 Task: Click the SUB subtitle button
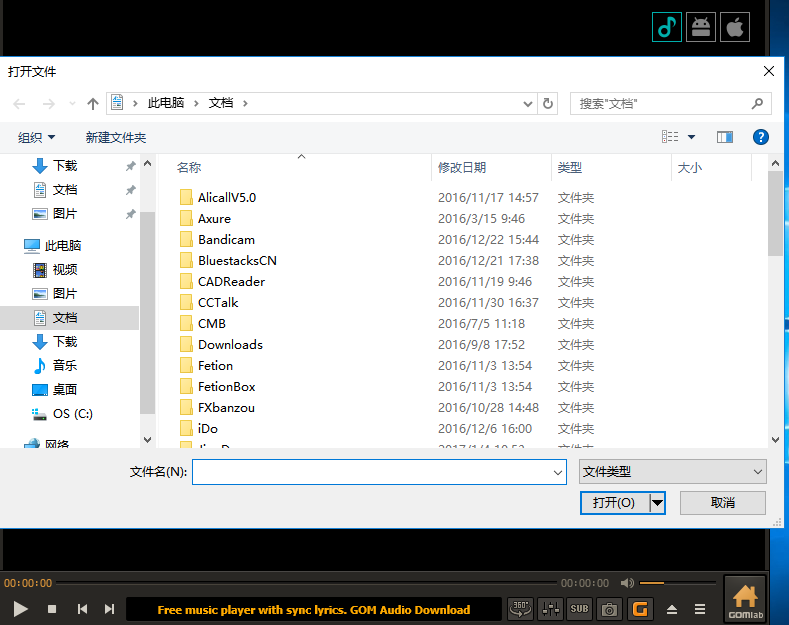tap(579, 608)
